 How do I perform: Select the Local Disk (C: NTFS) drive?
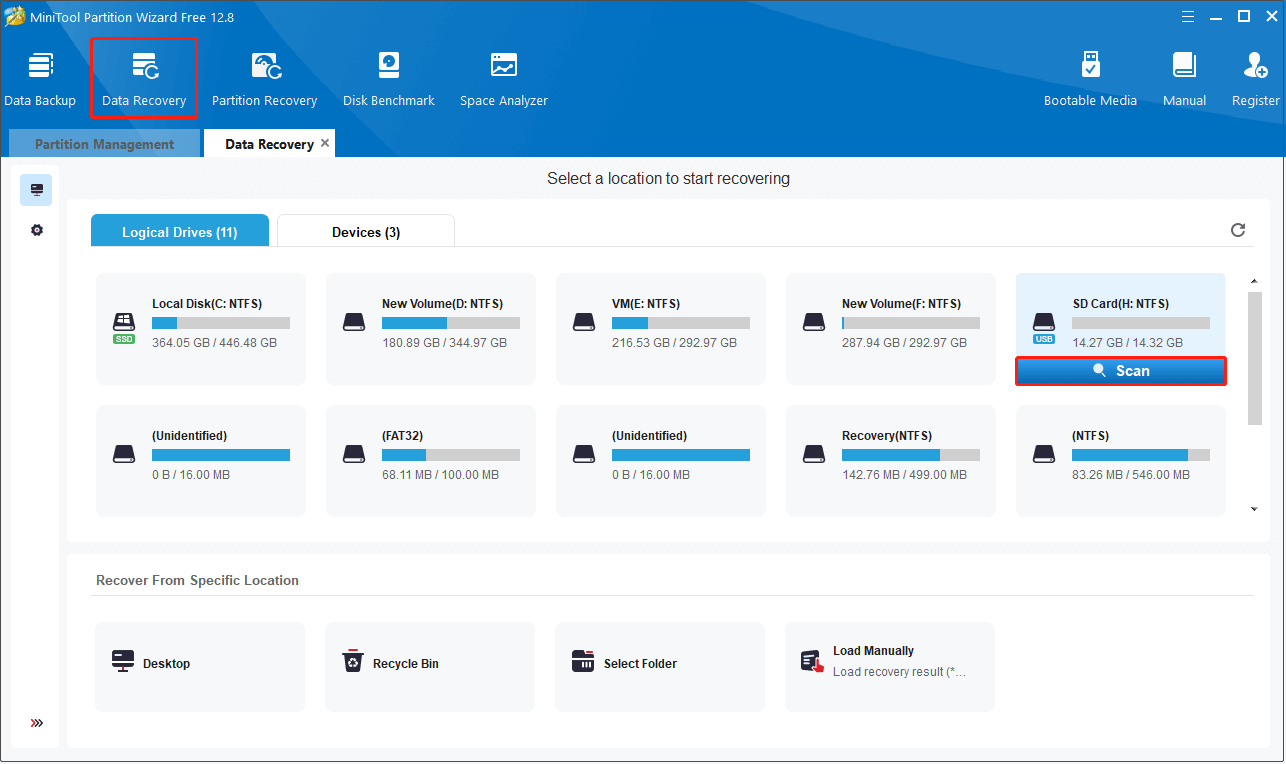click(201, 329)
